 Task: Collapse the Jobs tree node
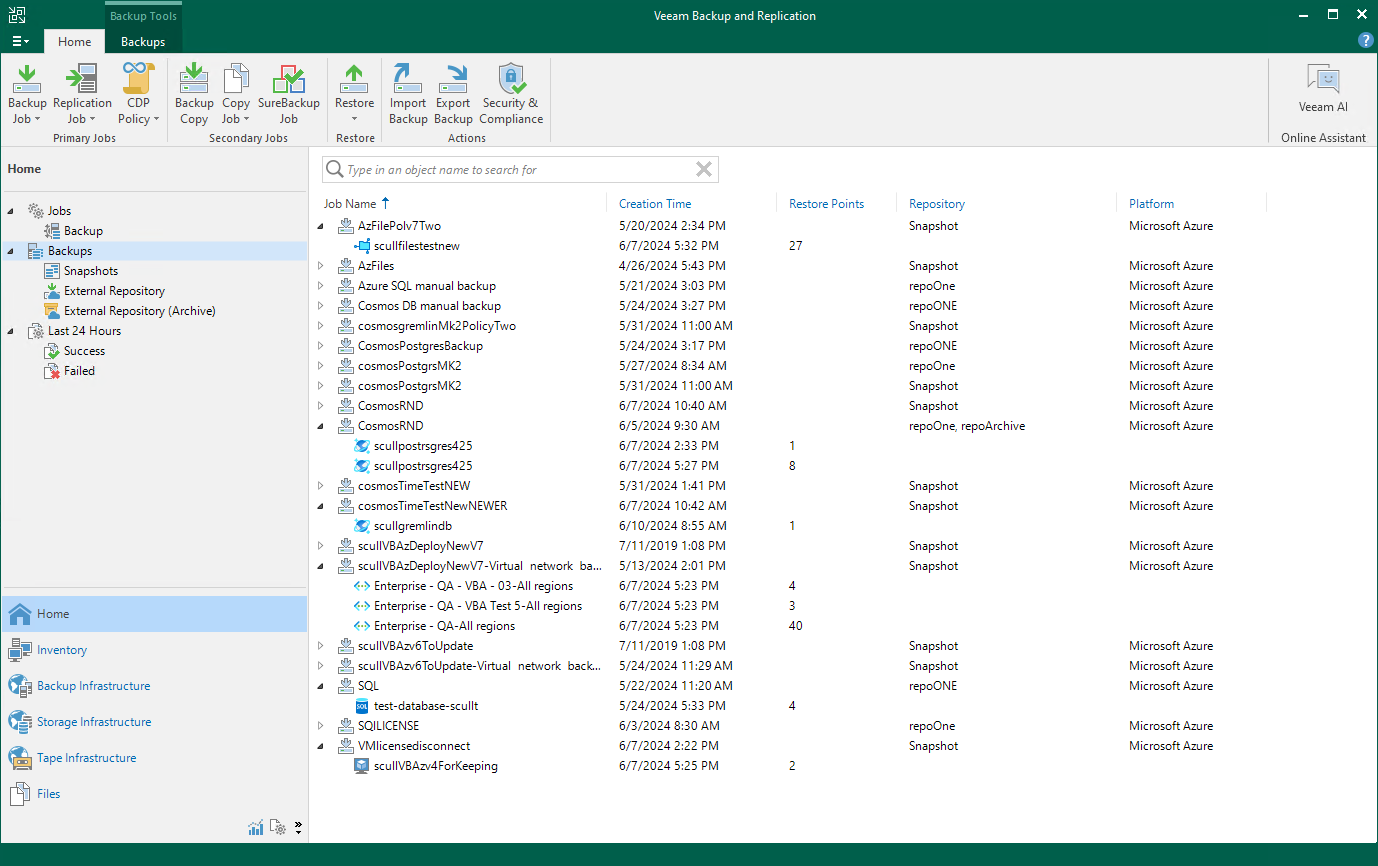[12, 211]
